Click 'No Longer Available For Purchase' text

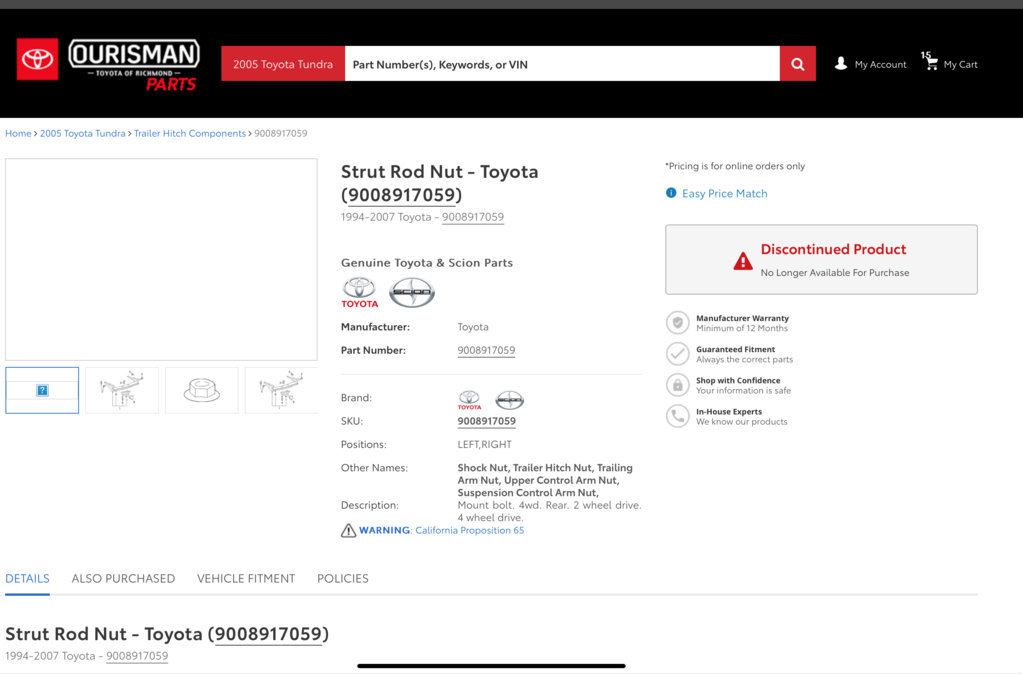pyautogui.click(x=834, y=273)
